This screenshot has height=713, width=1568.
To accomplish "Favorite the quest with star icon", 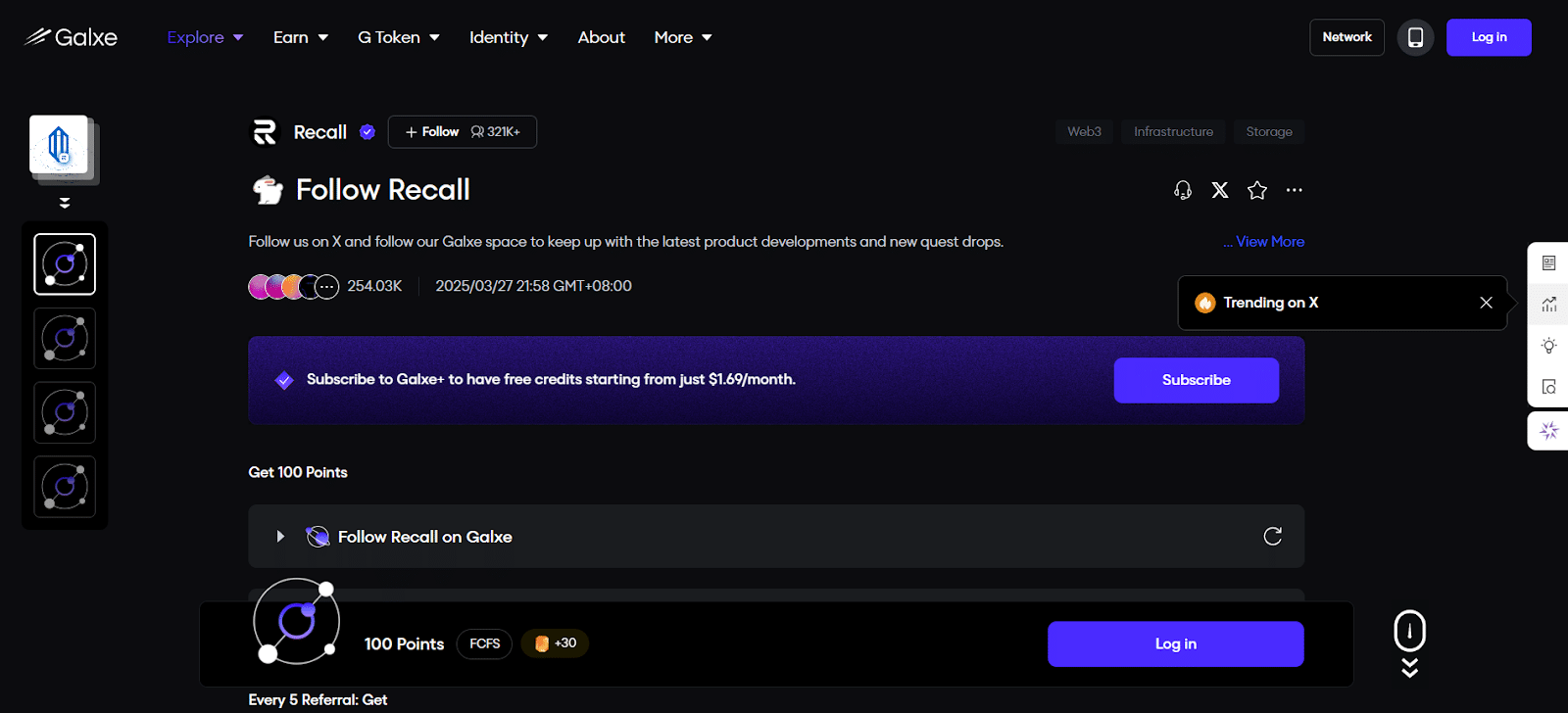I will tap(1257, 190).
